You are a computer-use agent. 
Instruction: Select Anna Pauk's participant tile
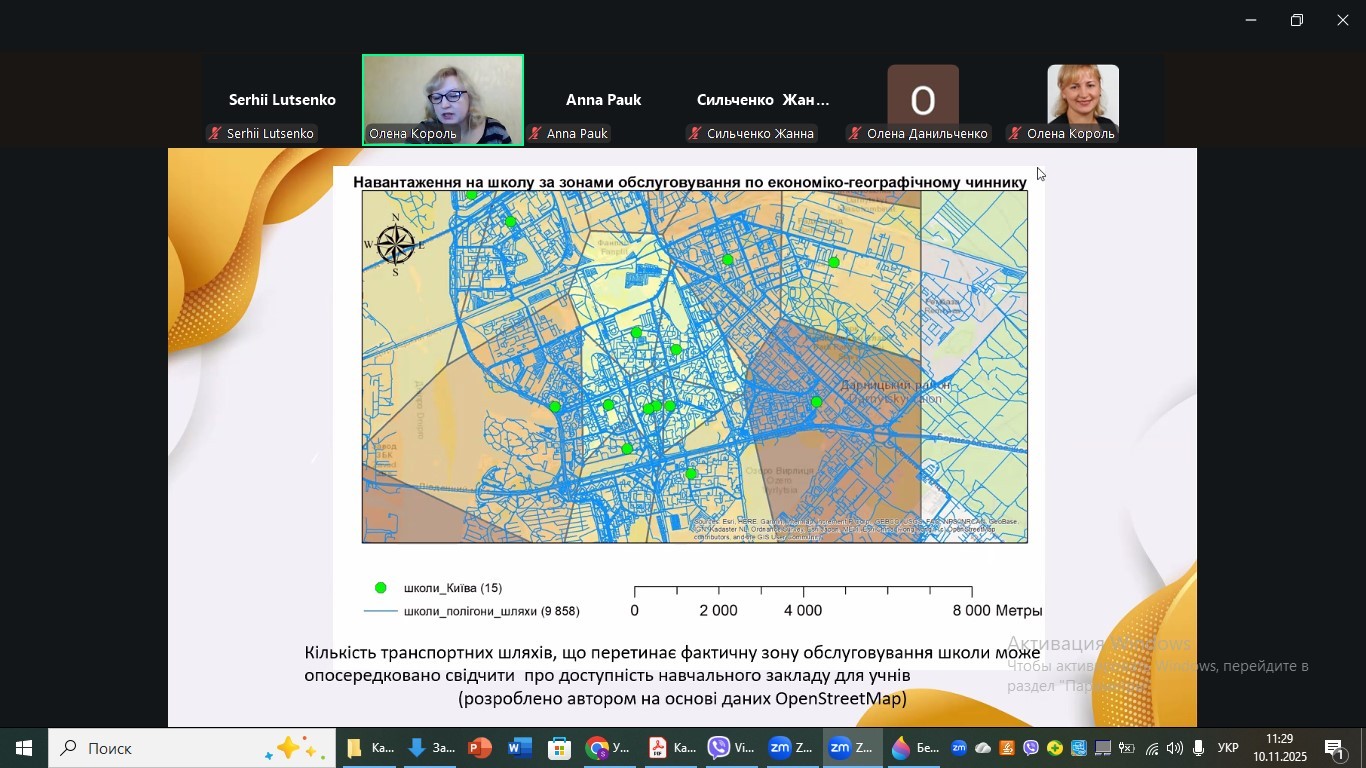[603, 101]
